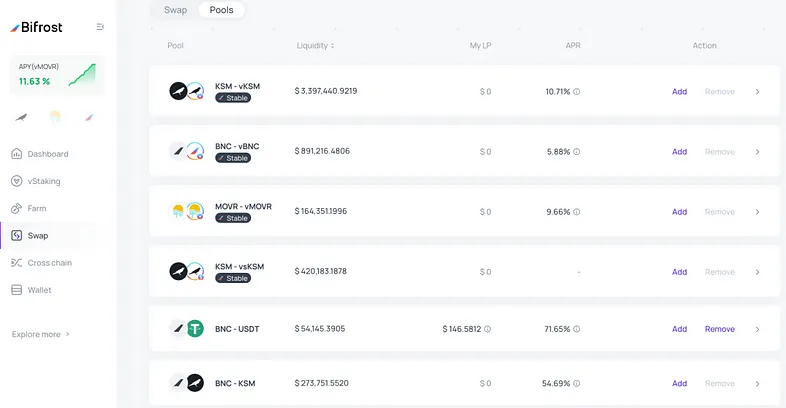Expand BNC - KSM pool details chevron

tap(757, 383)
